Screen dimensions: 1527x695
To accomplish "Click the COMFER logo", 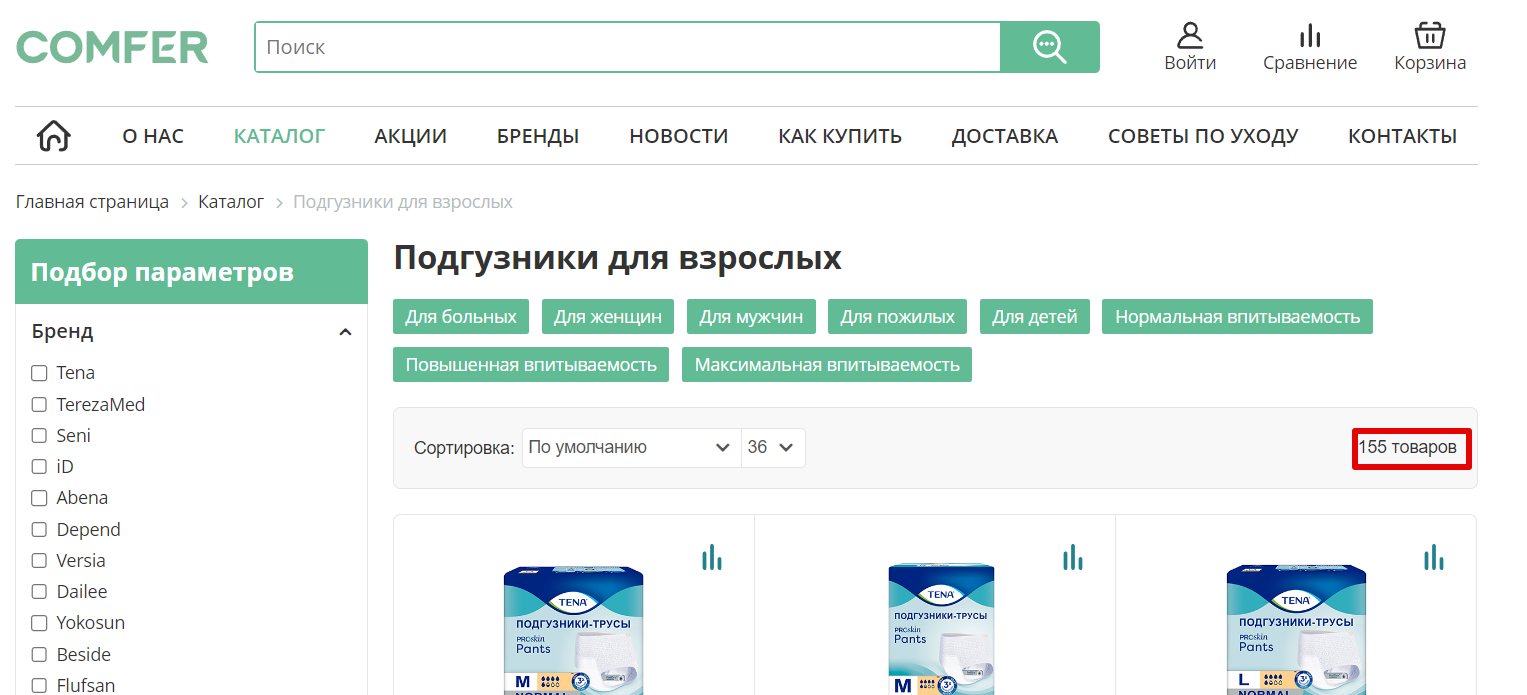I will (x=112, y=47).
